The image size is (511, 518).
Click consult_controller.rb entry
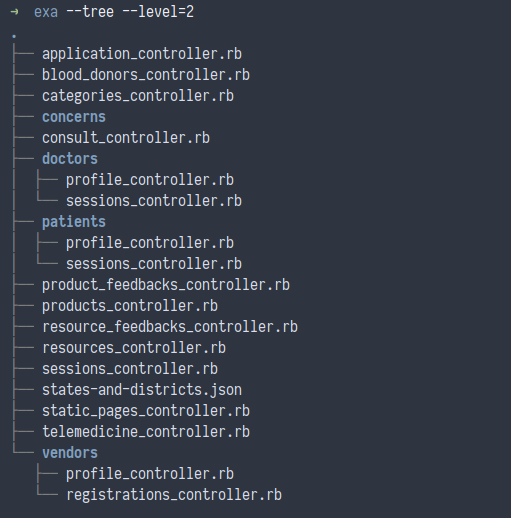pos(126,138)
